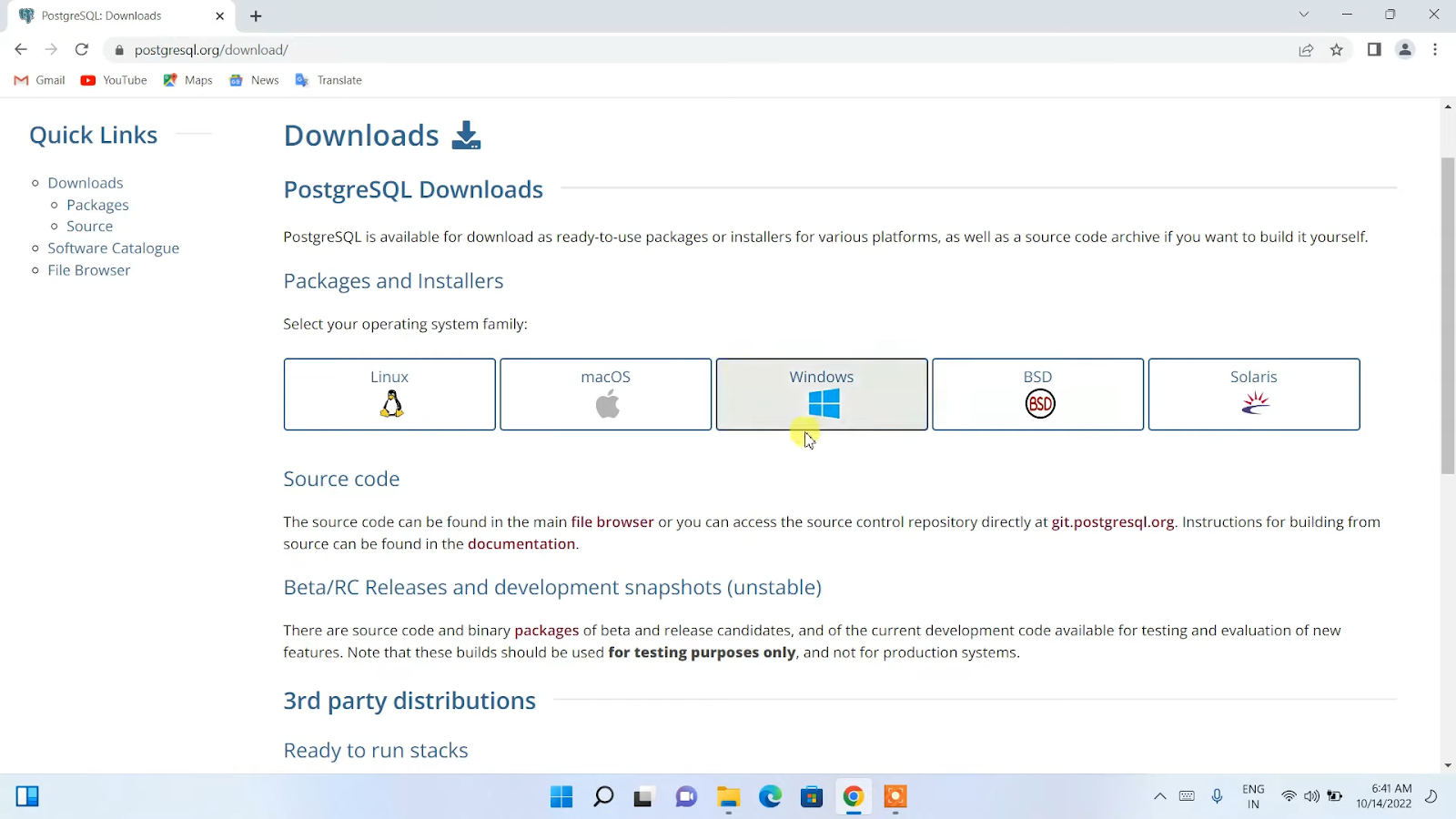Choose the BSD operating system family
Image resolution: width=1456 pixels, height=819 pixels.
[1036, 394]
